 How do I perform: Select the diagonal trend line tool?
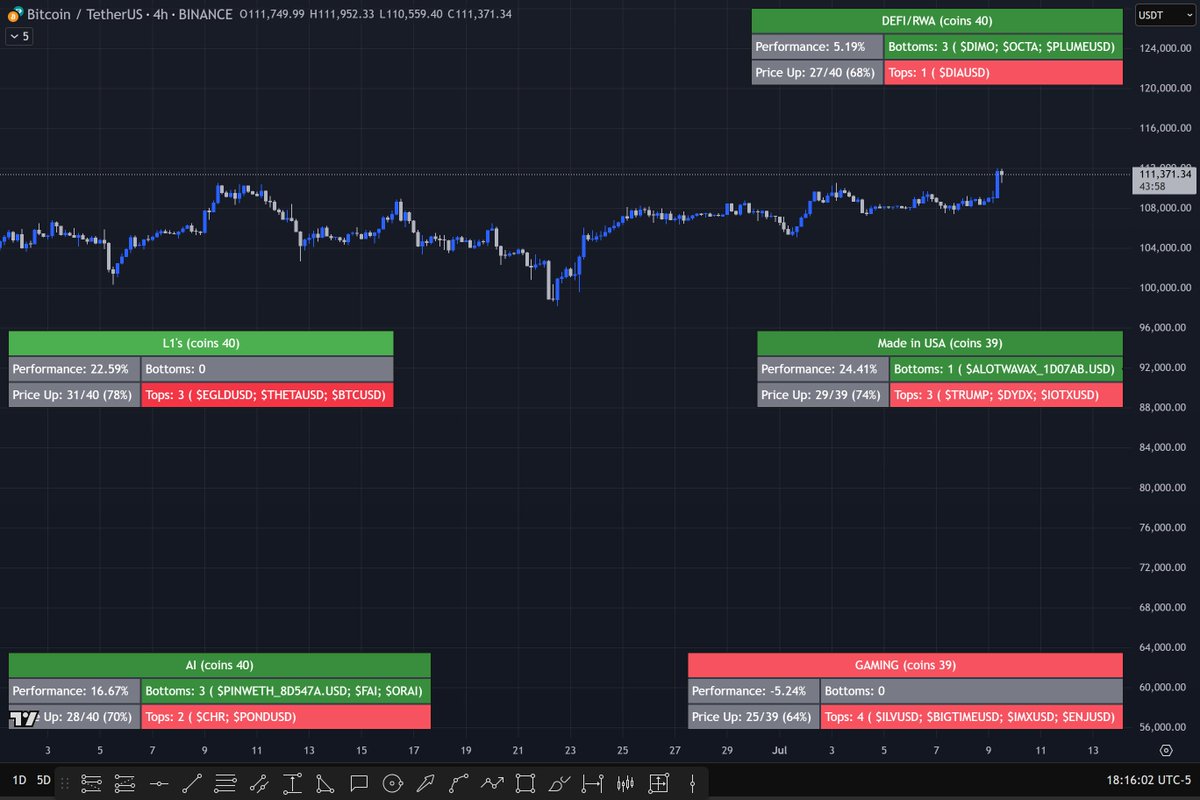[192, 783]
